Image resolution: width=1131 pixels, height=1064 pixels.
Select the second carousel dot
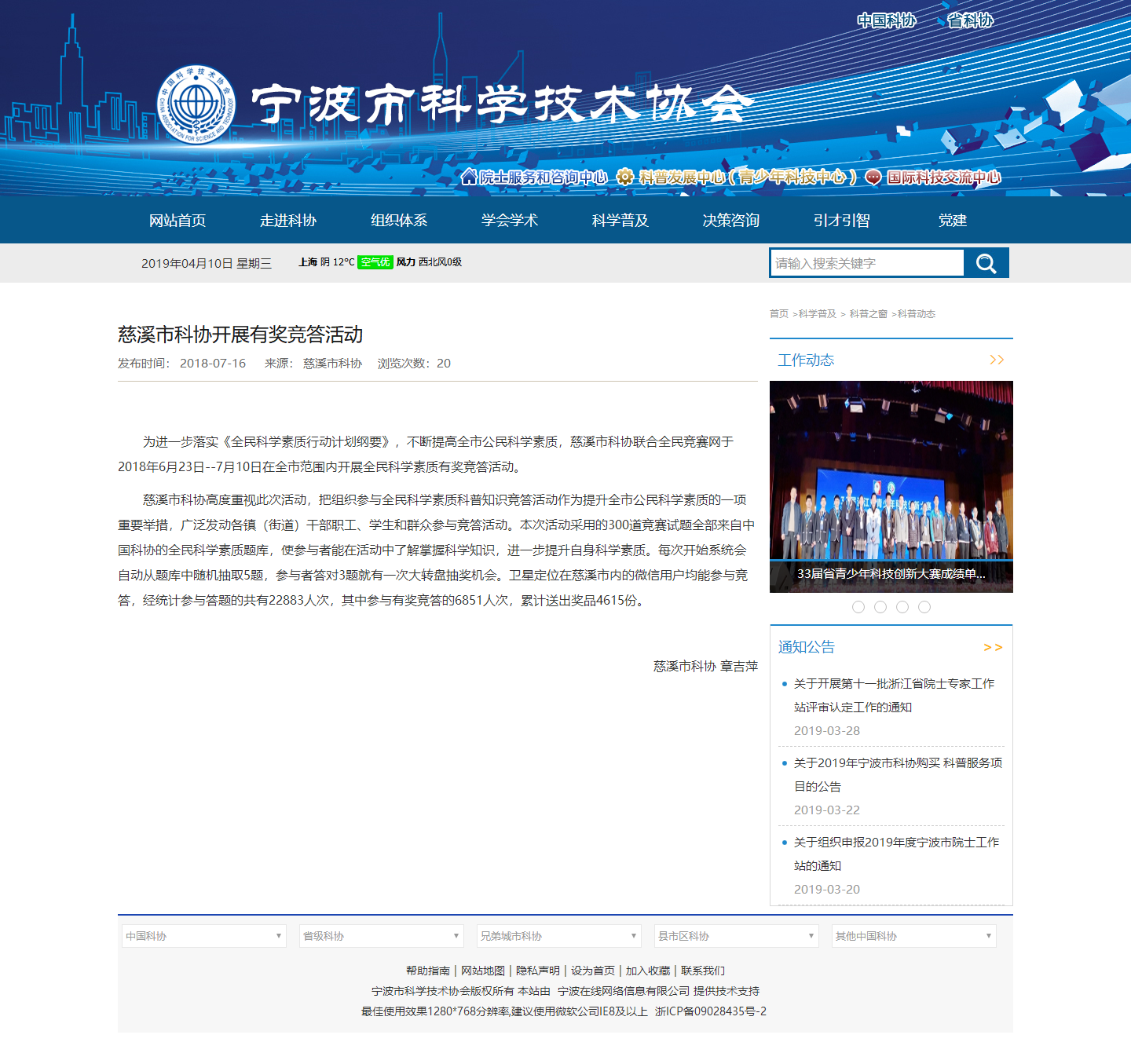(880, 607)
